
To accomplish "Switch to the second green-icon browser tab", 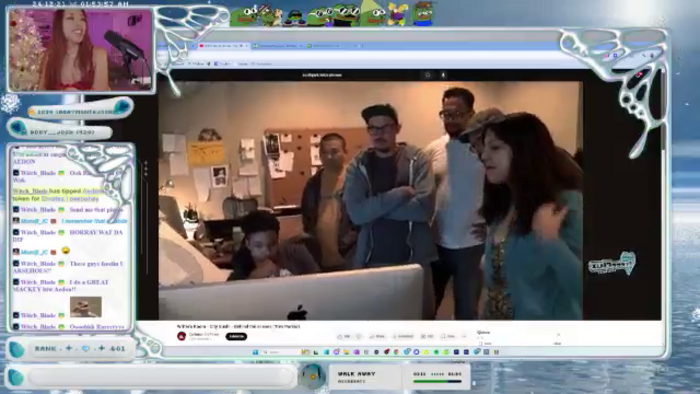I will click(277, 46).
